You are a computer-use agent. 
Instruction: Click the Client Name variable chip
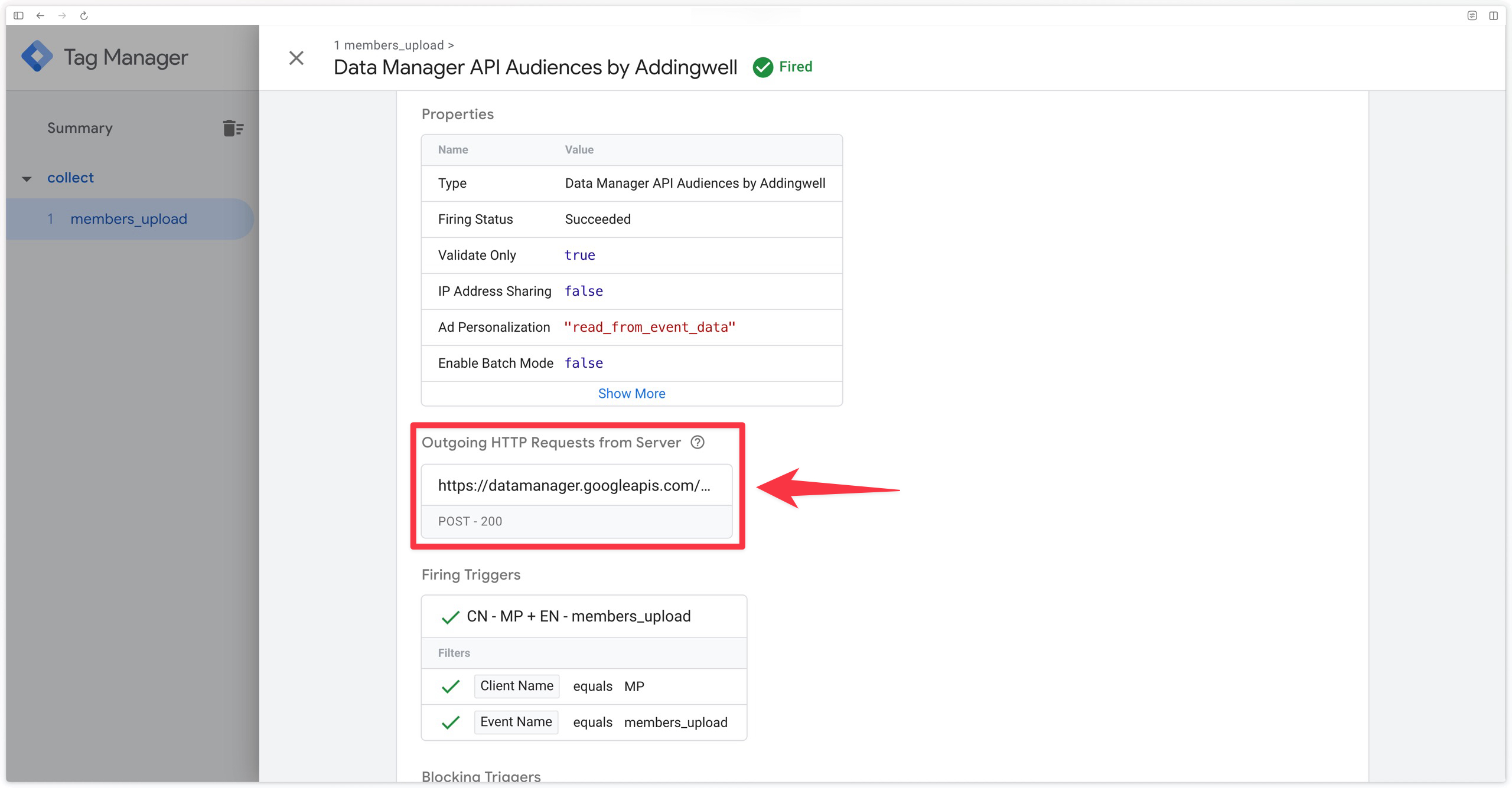pyautogui.click(x=517, y=686)
